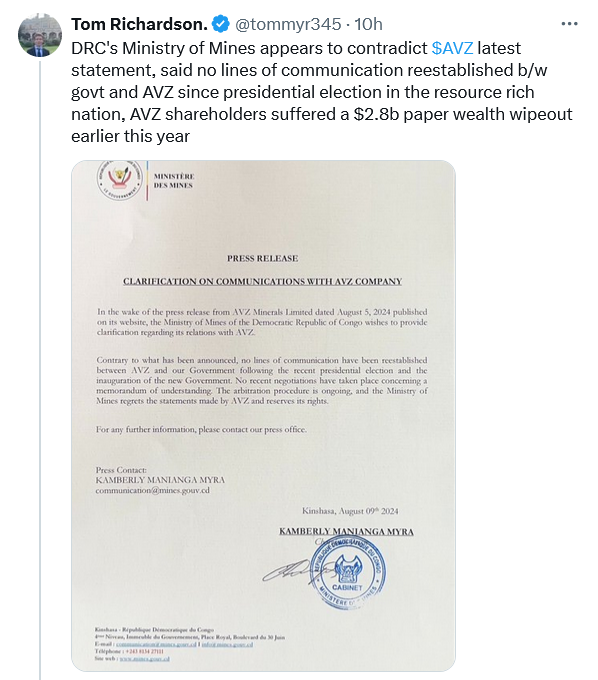Screen dimensions: 598x680
Task: Click the blue verified badge icon
Action: 221,24
